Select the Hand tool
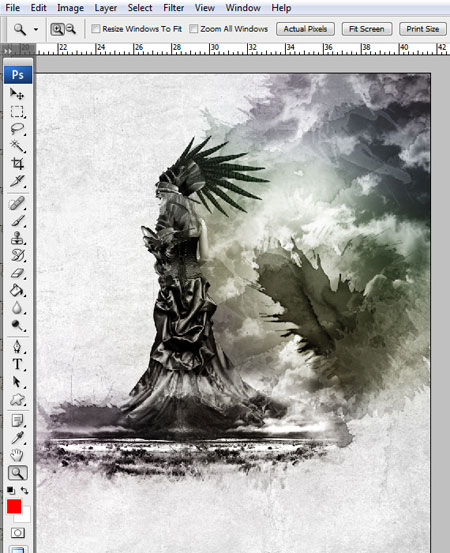Image resolution: width=450 pixels, height=553 pixels. coord(17,455)
